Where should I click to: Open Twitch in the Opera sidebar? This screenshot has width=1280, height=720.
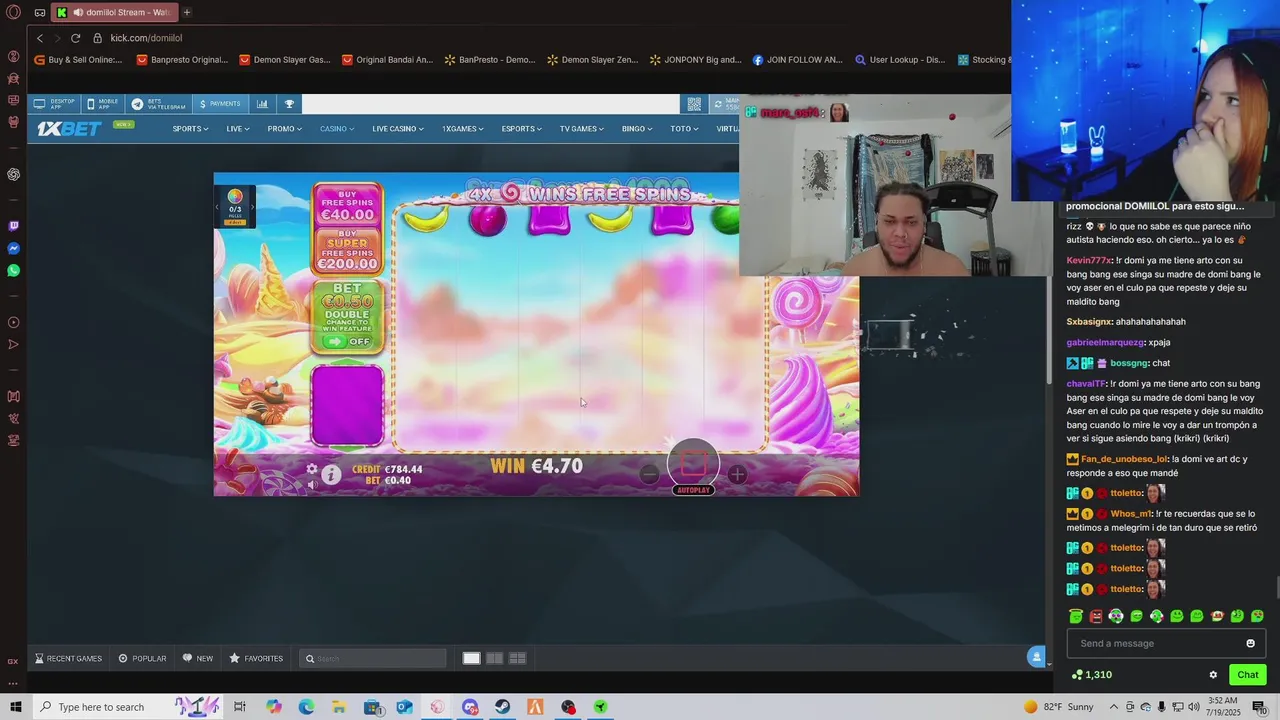pos(13,226)
